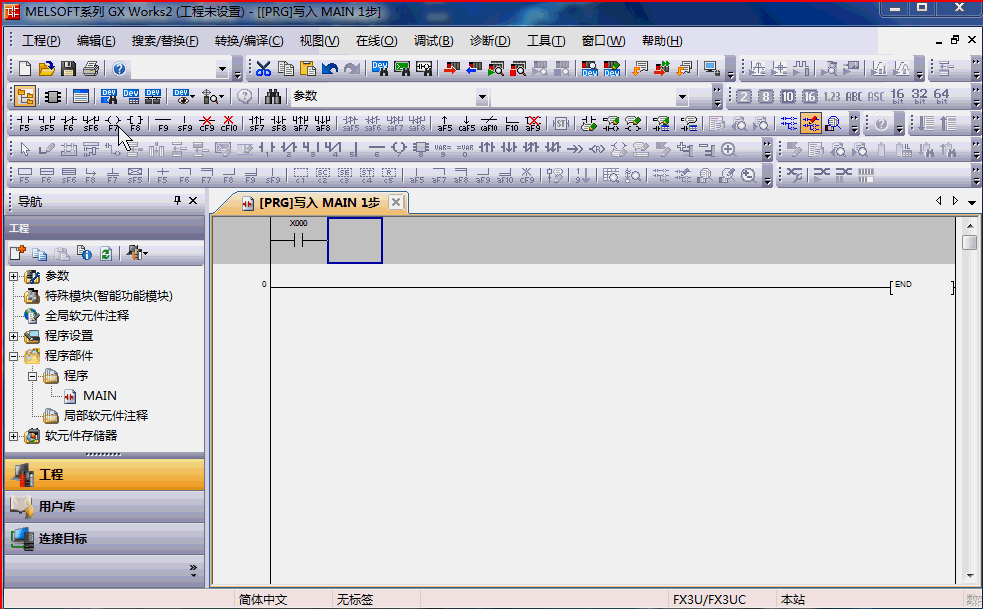Open the document tab list dropdown arrow

click(x=972, y=202)
